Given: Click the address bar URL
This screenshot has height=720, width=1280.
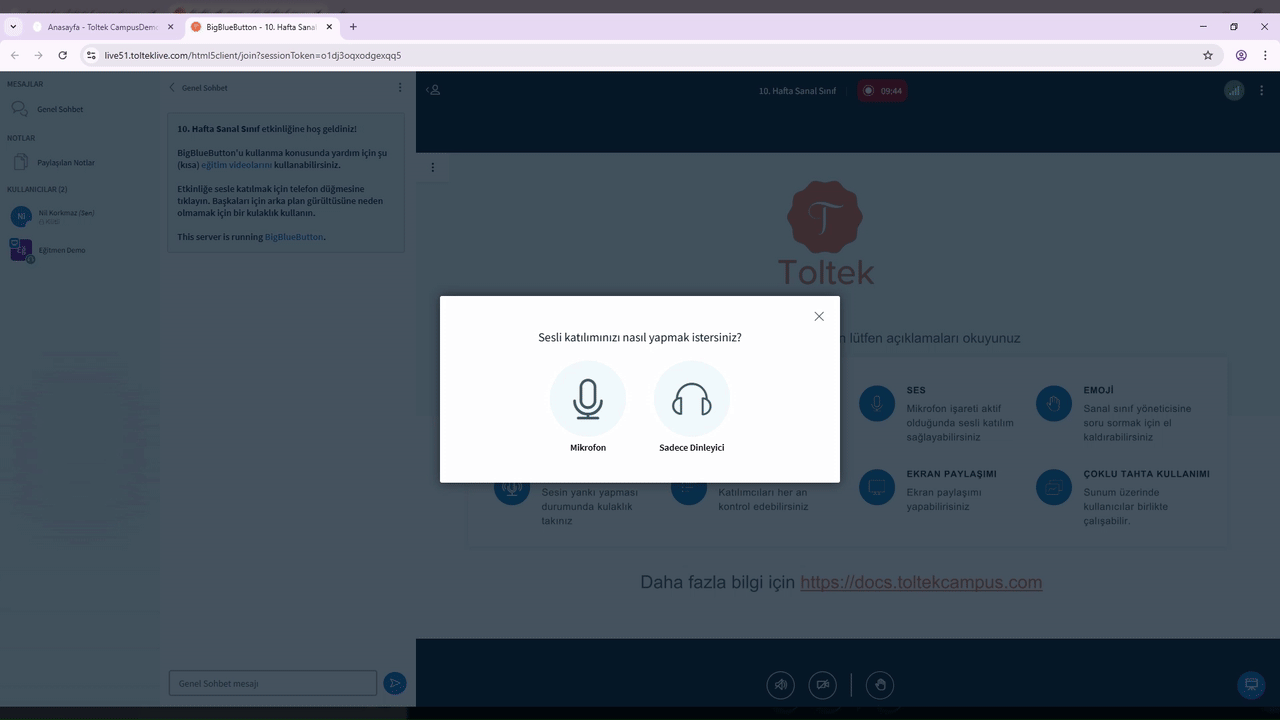Looking at the screenshot, I should 253,55.
